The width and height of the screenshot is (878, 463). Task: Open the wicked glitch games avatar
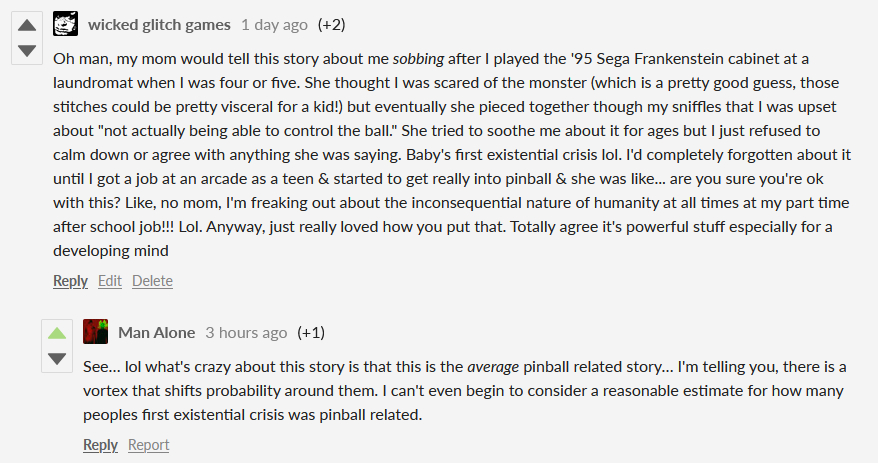click(66, 24)
